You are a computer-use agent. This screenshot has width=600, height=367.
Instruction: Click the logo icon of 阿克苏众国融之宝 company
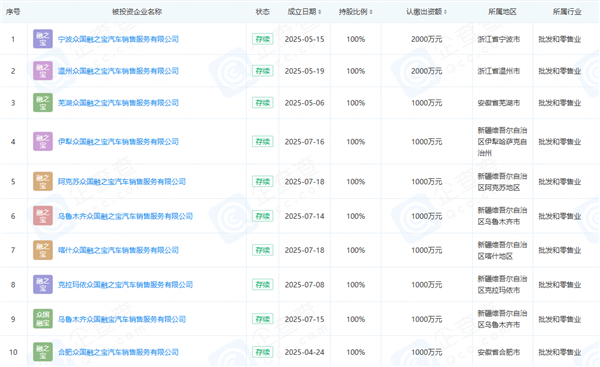click(x=43, y=181)
